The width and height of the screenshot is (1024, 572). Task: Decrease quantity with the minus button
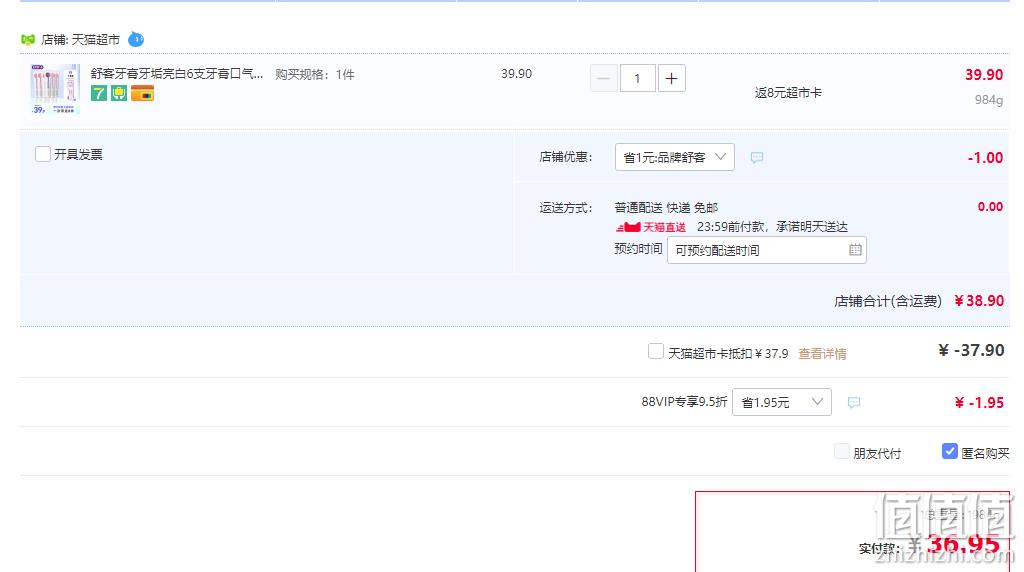(603, 79)
